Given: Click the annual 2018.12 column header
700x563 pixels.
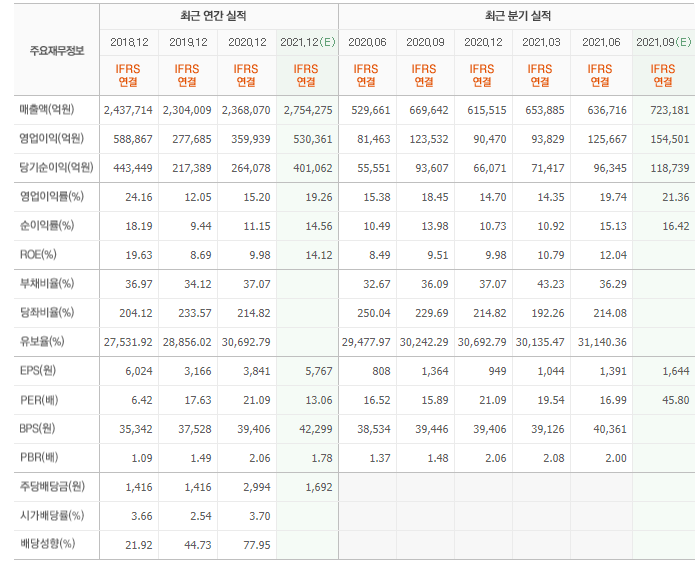Looking at the screenshot, I should [129, 42].
